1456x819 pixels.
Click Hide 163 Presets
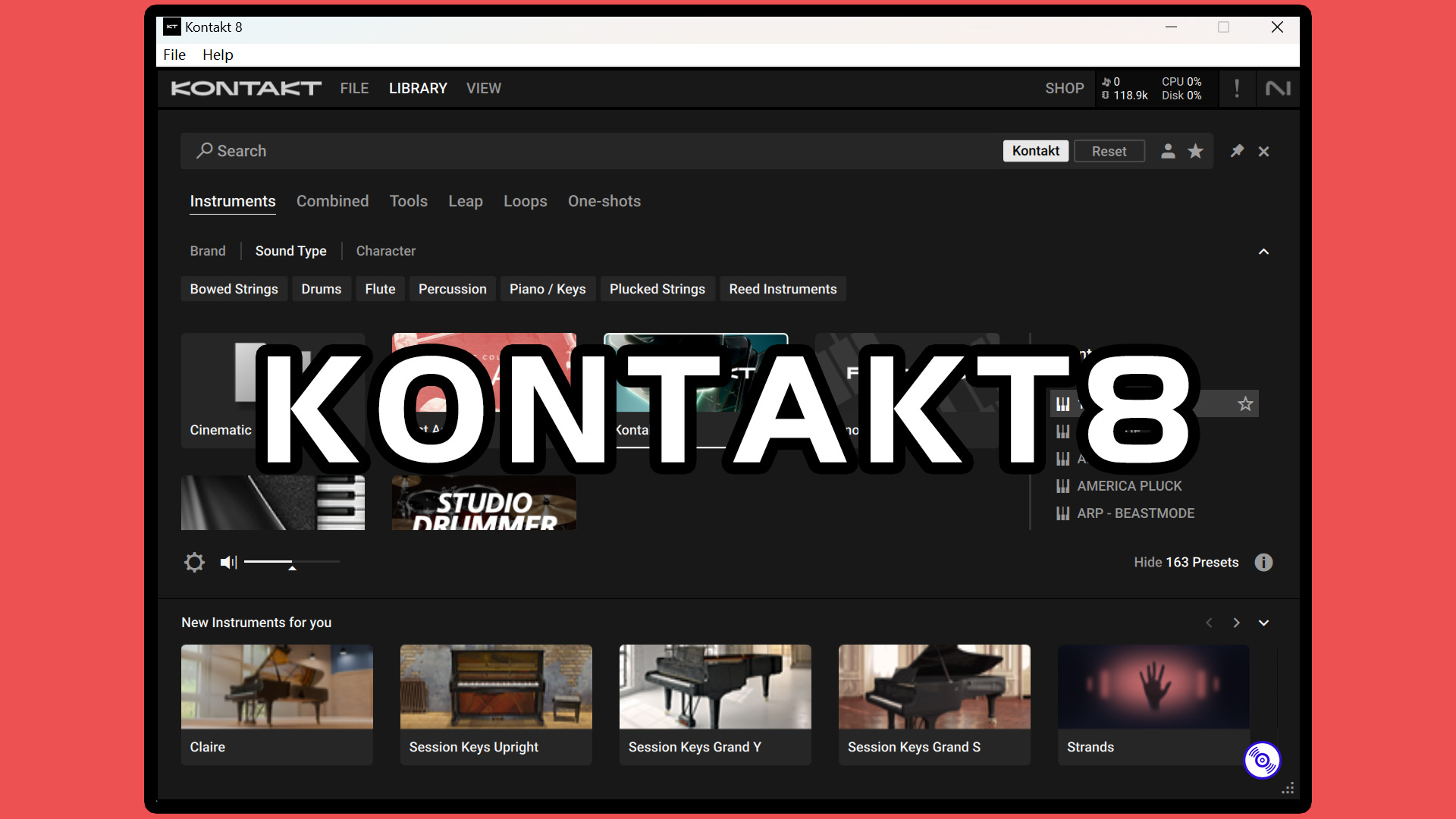pos(1186,562)
